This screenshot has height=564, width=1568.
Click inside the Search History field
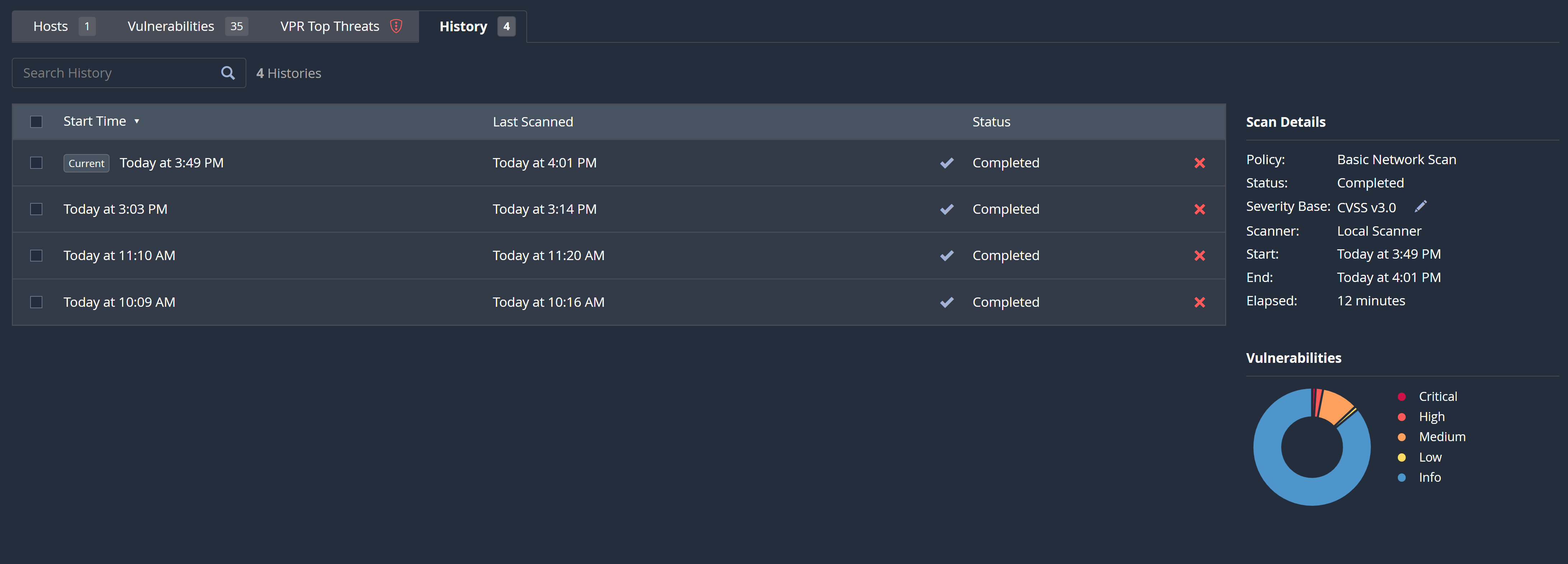[x=110, y=73]
